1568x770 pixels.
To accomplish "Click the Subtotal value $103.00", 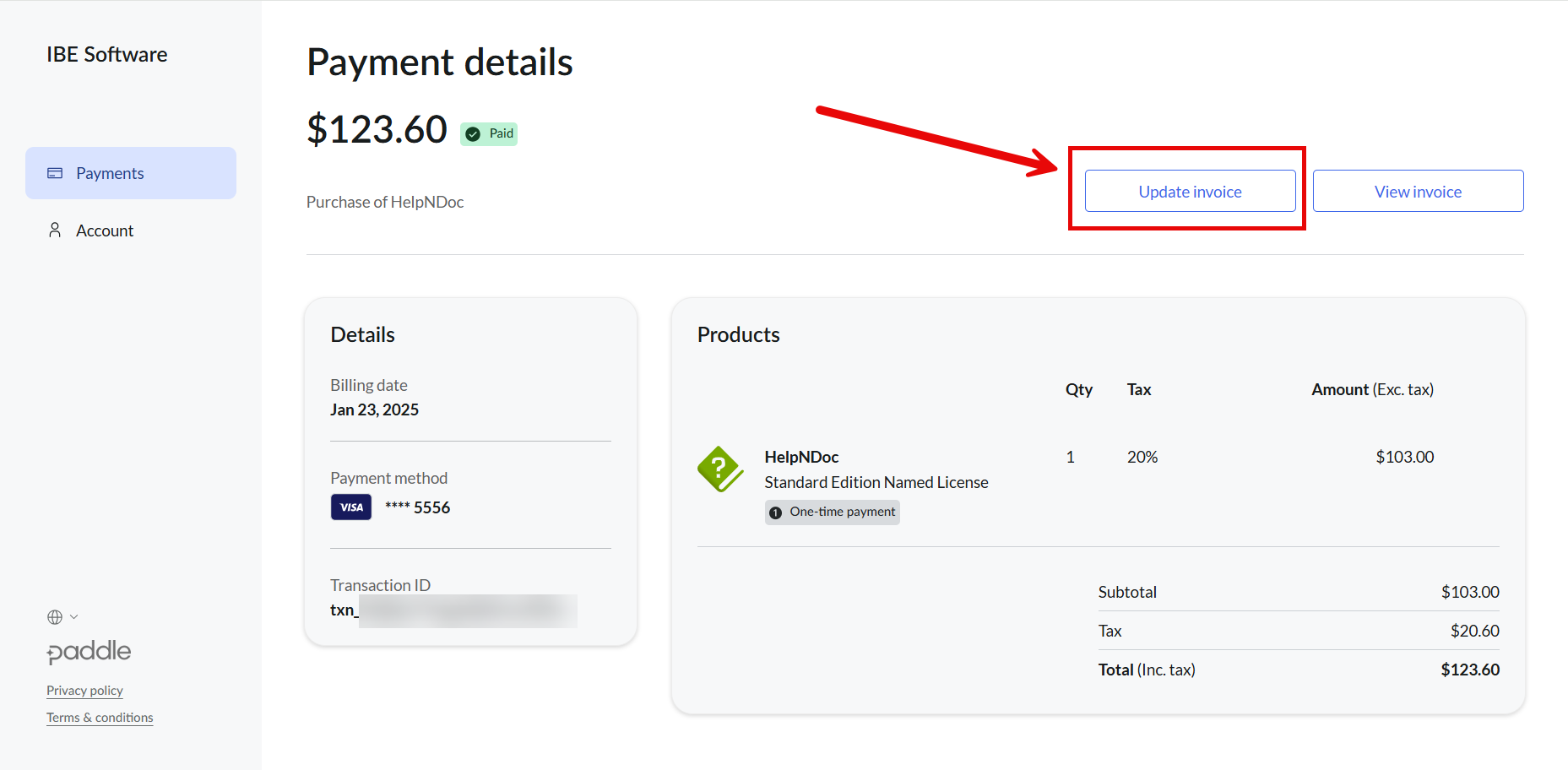I will tap(1470, 592).
